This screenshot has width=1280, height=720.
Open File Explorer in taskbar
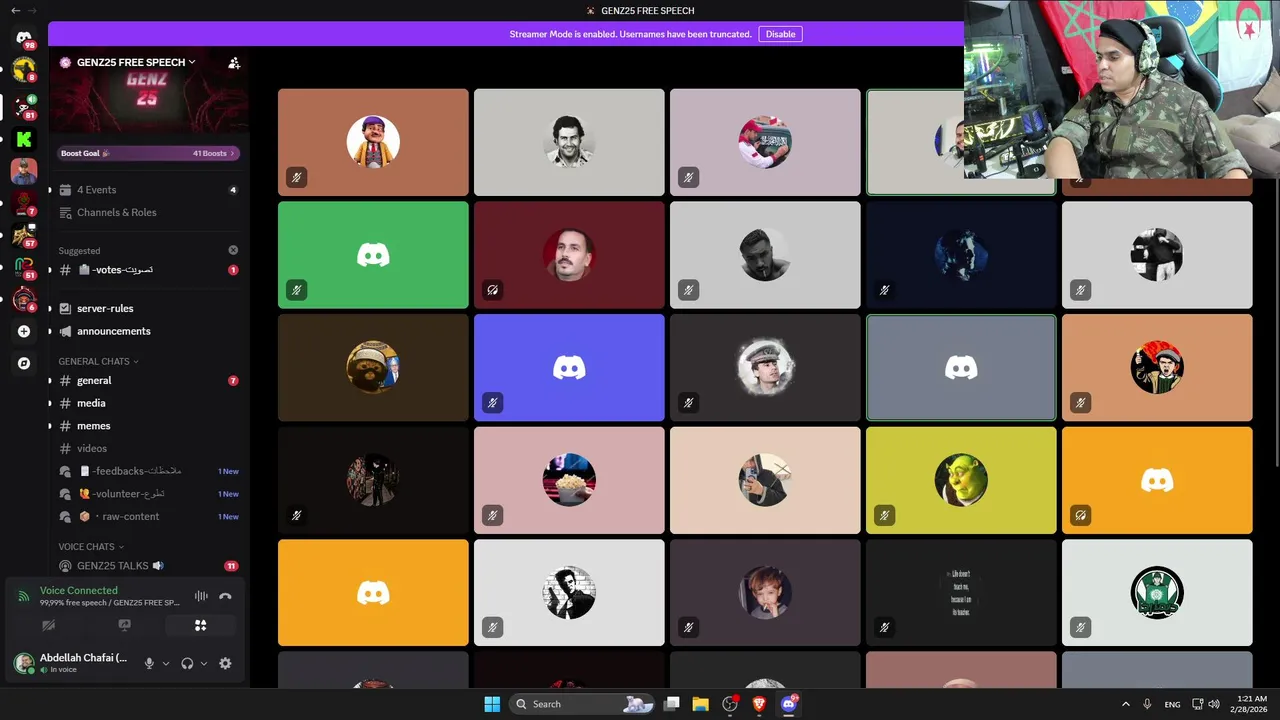pyautogui.click(x=701, y=704)
